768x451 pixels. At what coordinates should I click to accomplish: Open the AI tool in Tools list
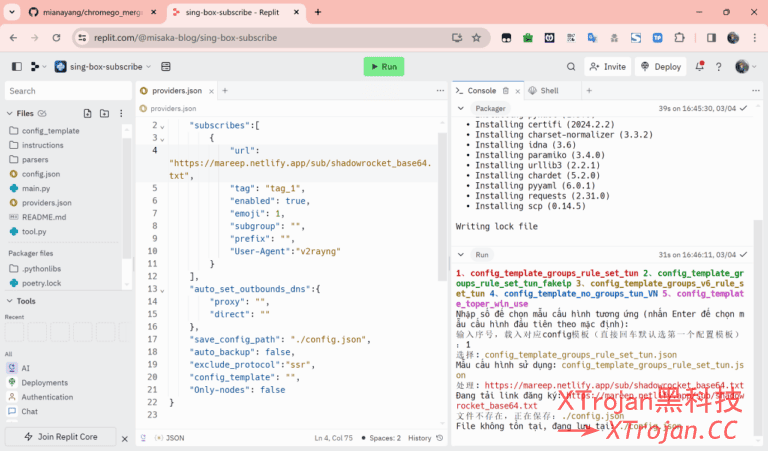point(26,368)
